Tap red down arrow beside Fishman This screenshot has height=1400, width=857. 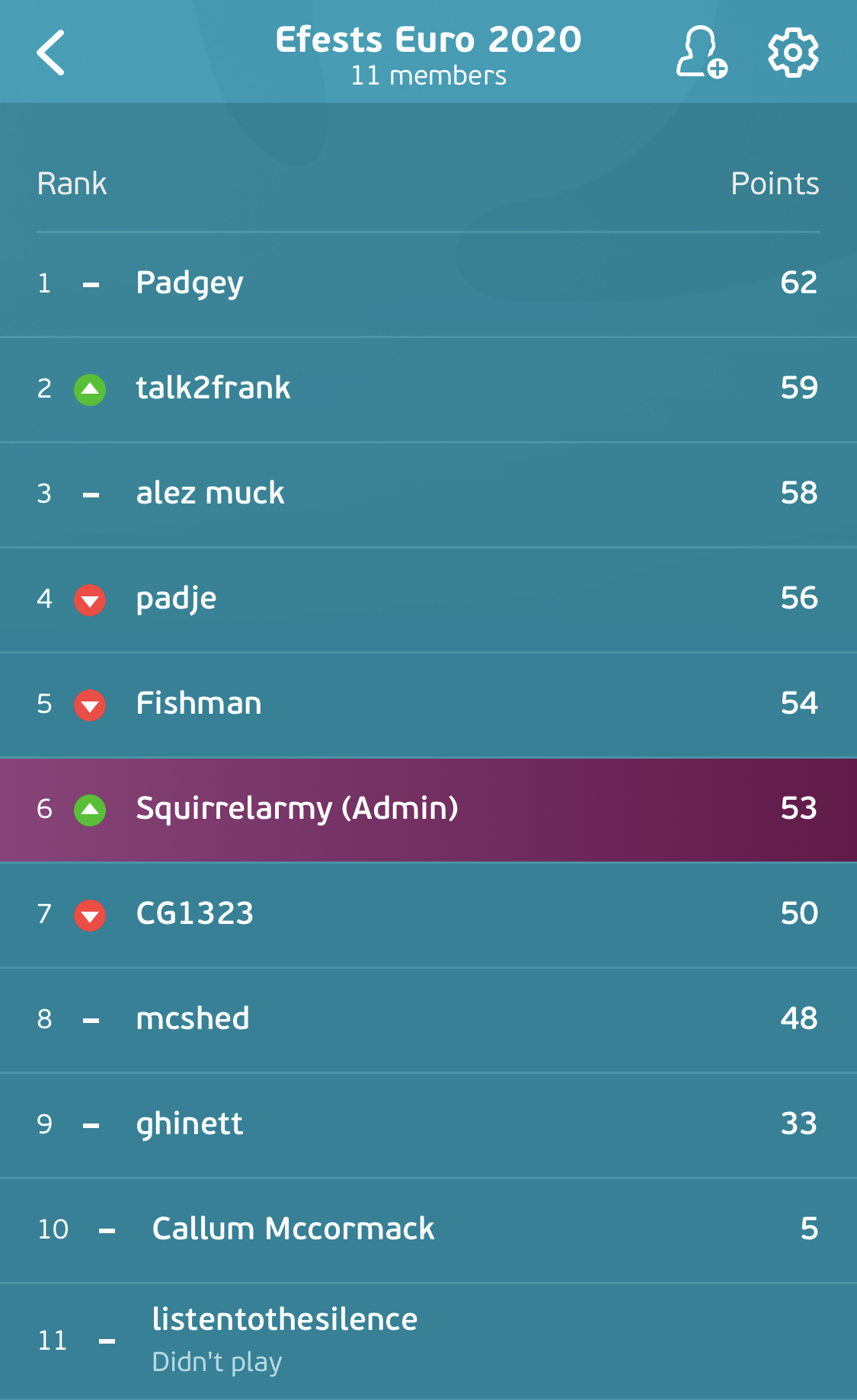point(90,705)
